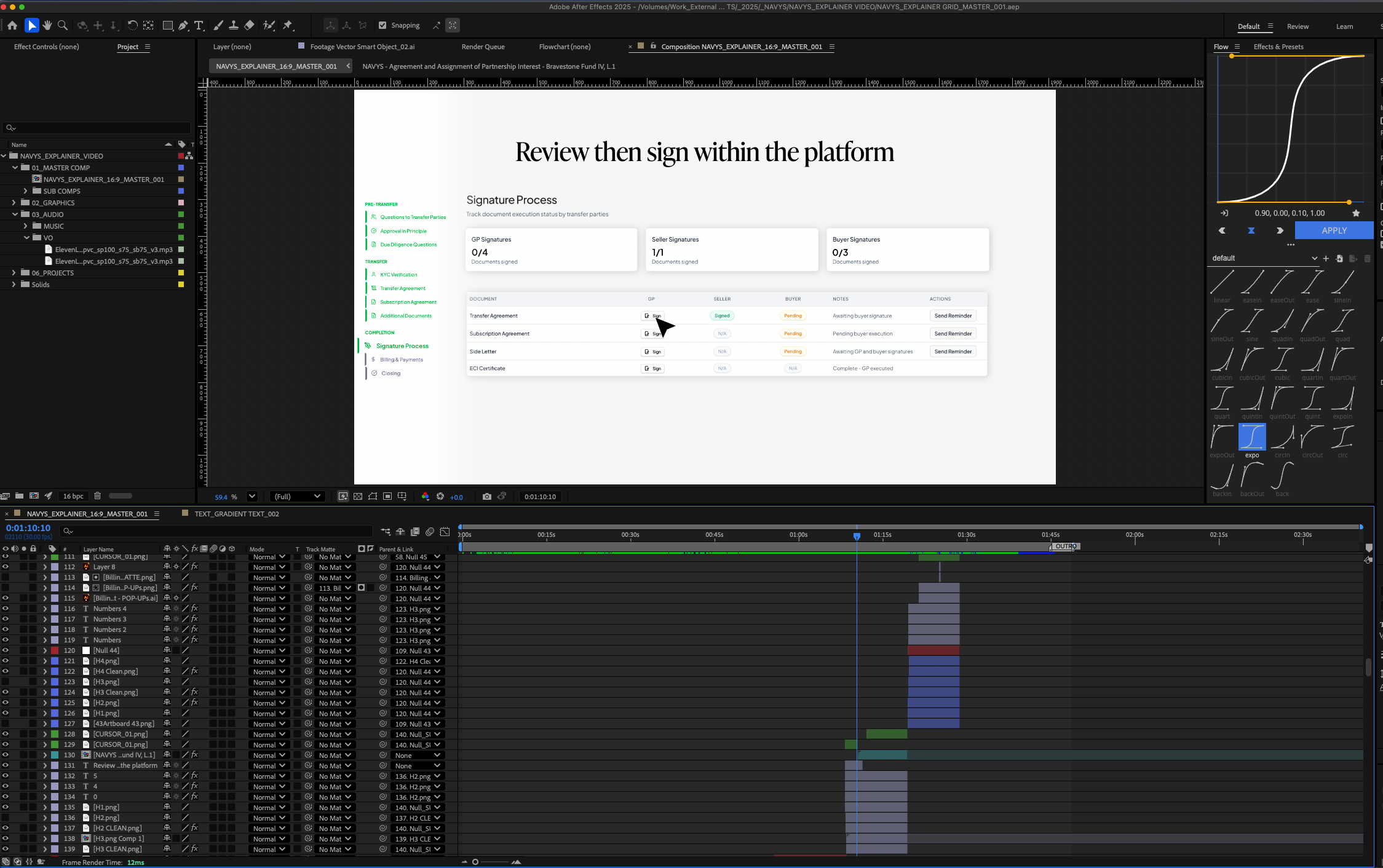The width and height of the screenshot is (1383, 868).
Task: Select the Pen tool in toolbar
Action: pos(183,25)
